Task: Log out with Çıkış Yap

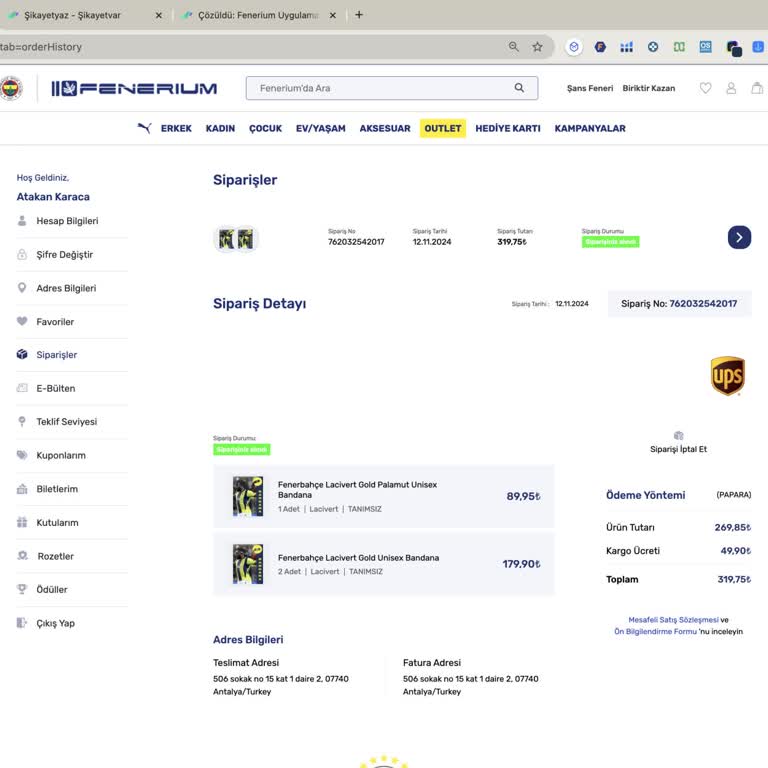Action: click(55, 624)
